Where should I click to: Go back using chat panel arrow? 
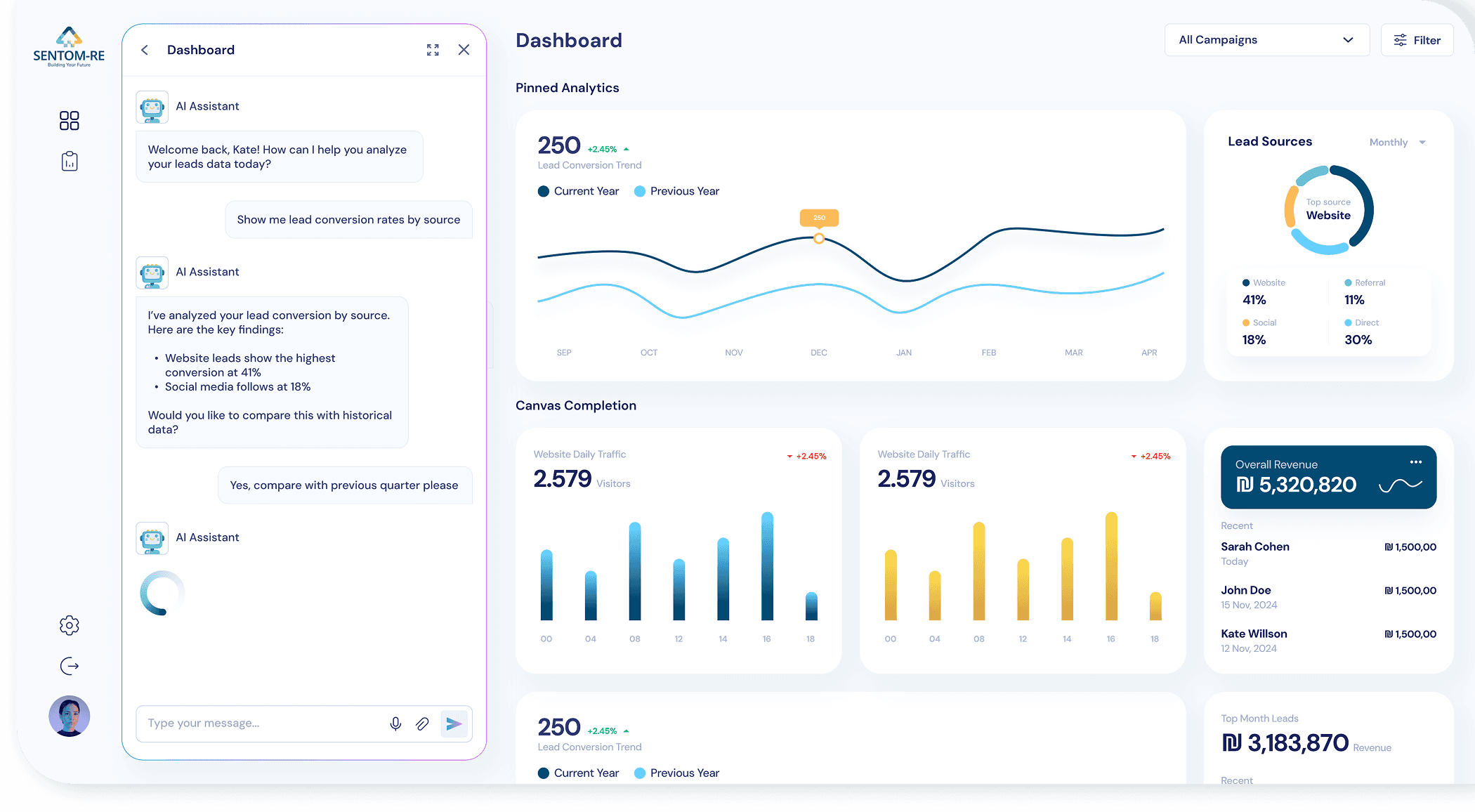click(145, 50)
